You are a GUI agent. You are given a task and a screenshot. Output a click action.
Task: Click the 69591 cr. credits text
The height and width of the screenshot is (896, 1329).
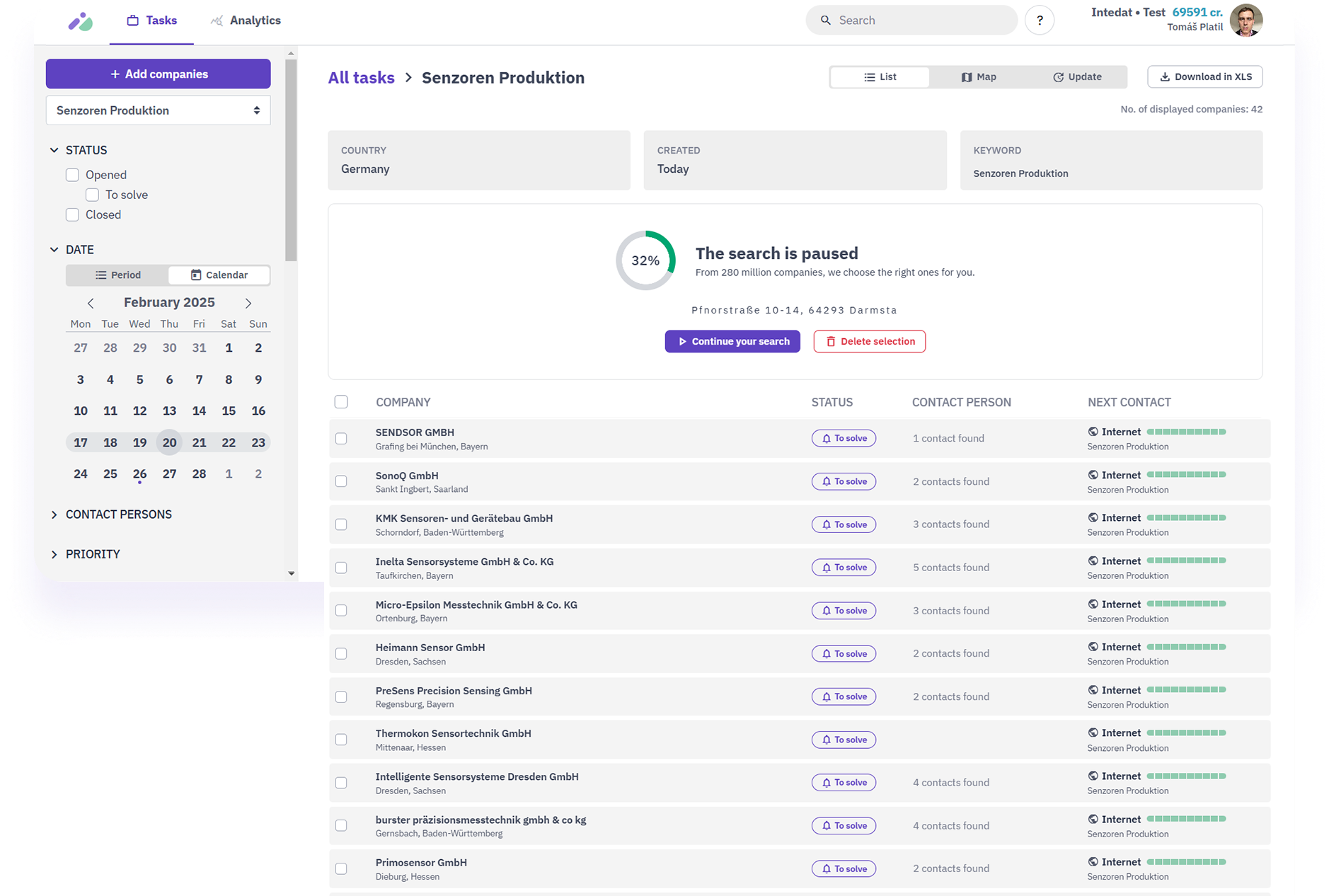[x=1197, y=13]
